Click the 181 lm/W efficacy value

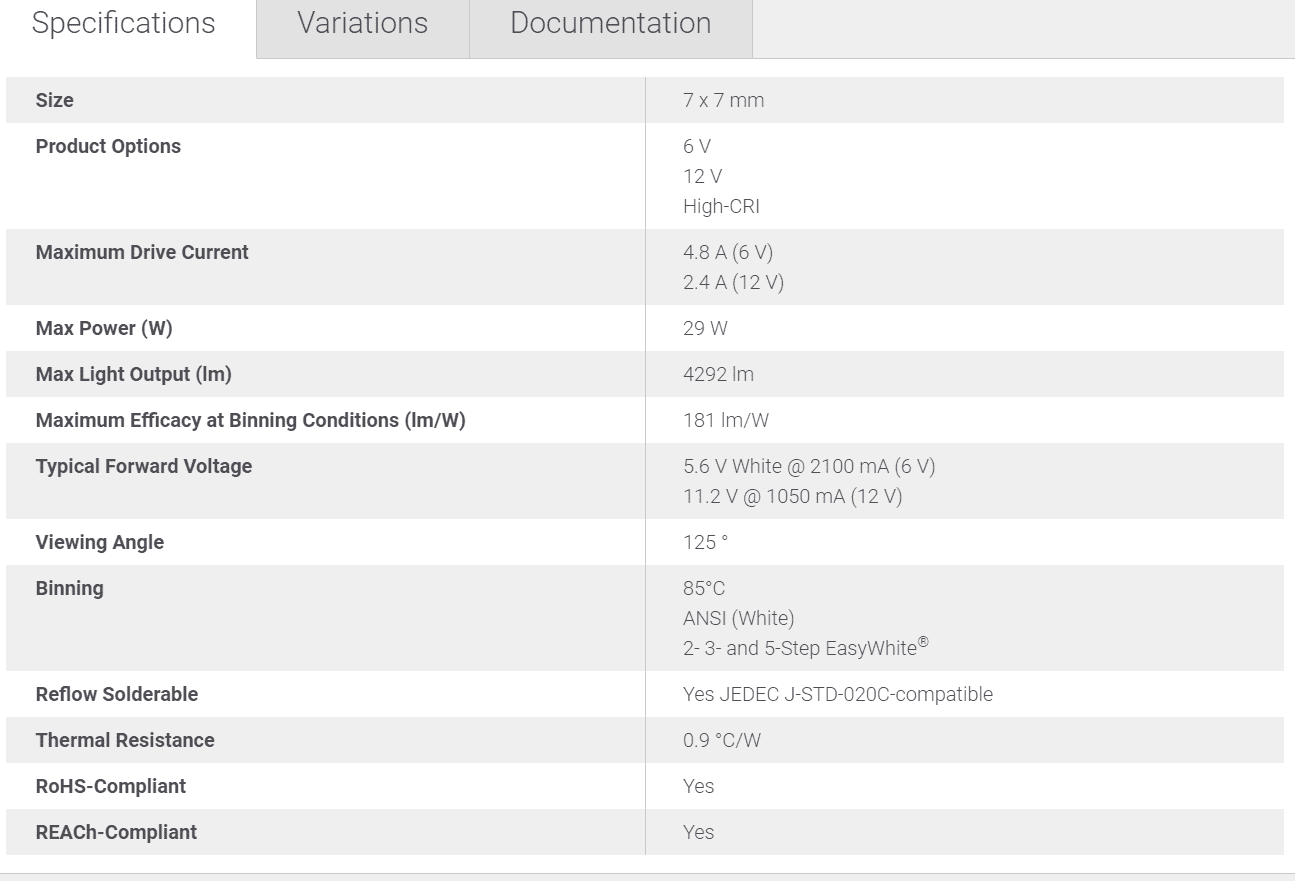726,420
